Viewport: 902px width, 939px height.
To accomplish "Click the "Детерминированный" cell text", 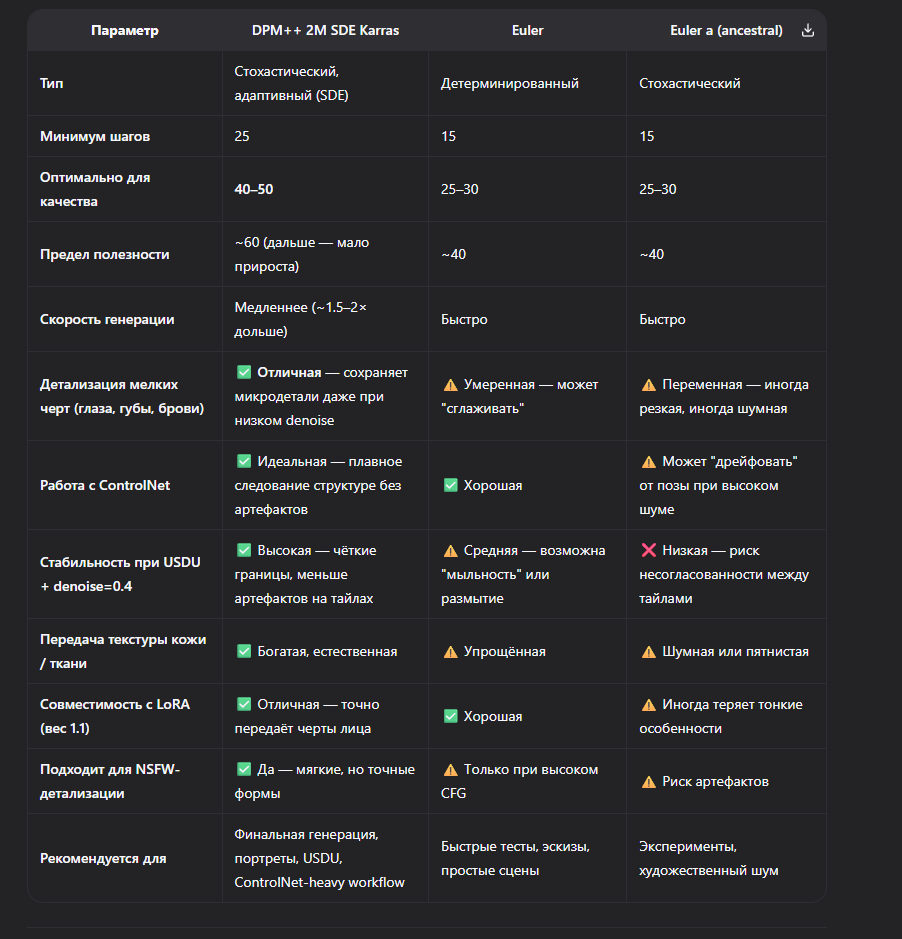I will click(510, 83).
